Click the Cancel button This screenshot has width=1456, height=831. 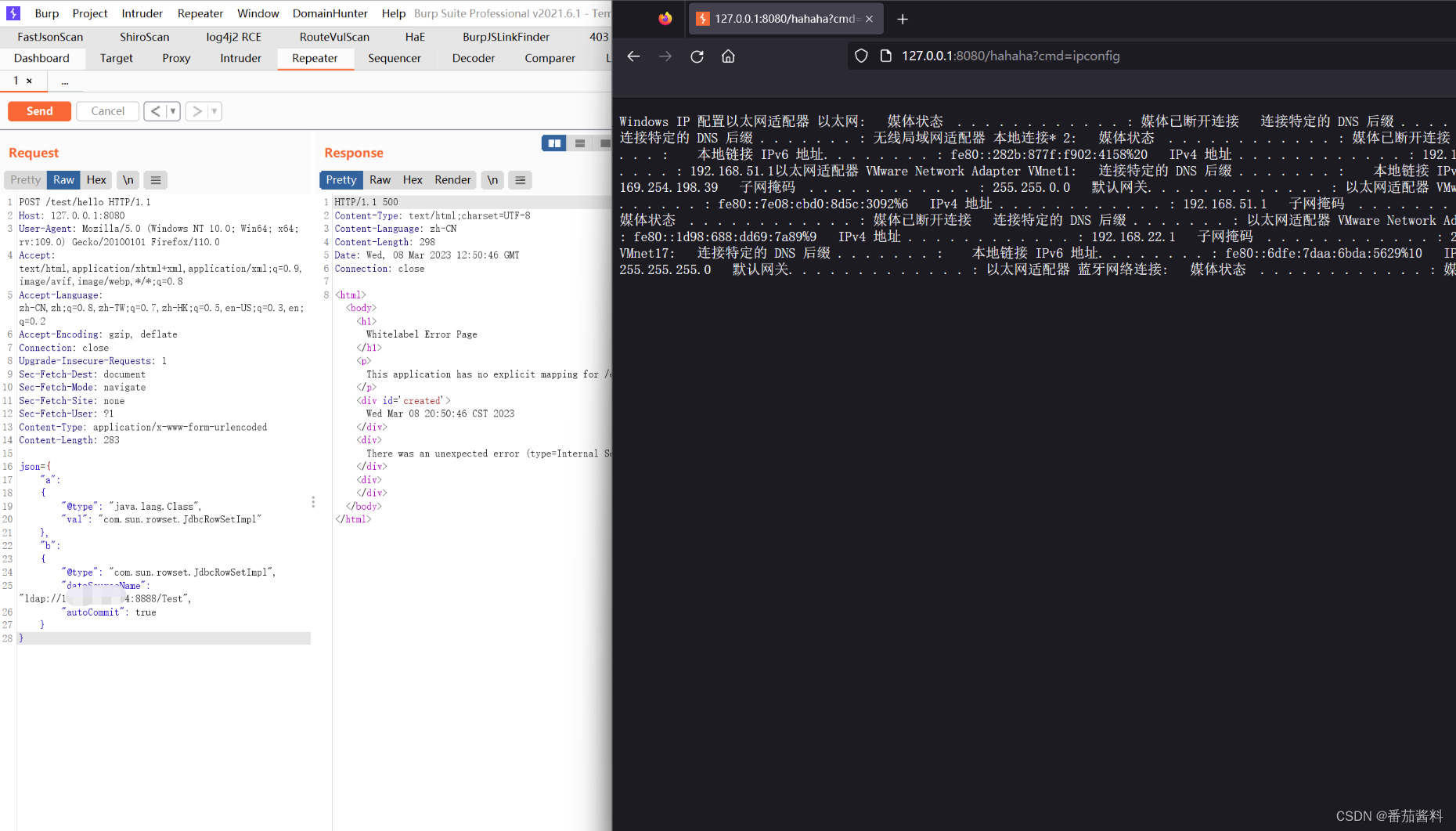(x=108, y=111)
